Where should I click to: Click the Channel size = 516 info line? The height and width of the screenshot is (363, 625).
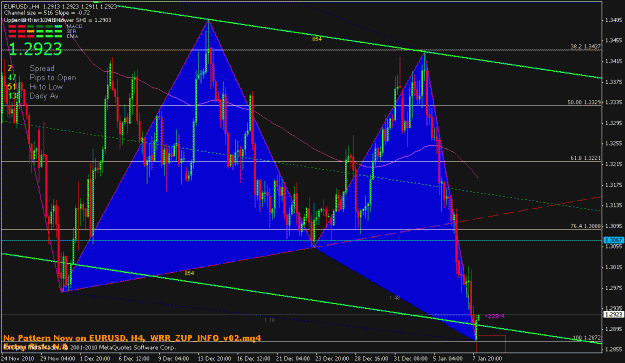click(x=47, y=13)
